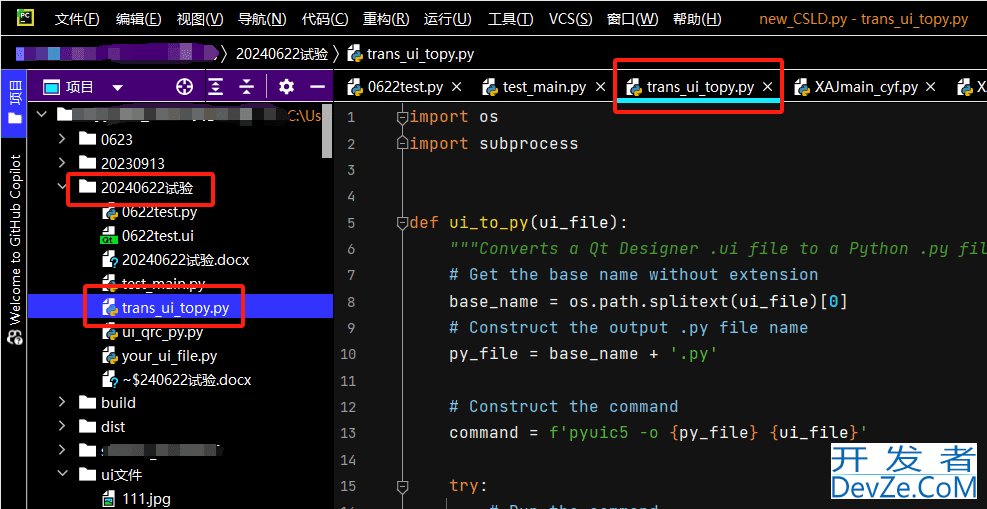The image size is (987, 509).
Task: Expand the dist folder
Action: (x=62, y=426)
